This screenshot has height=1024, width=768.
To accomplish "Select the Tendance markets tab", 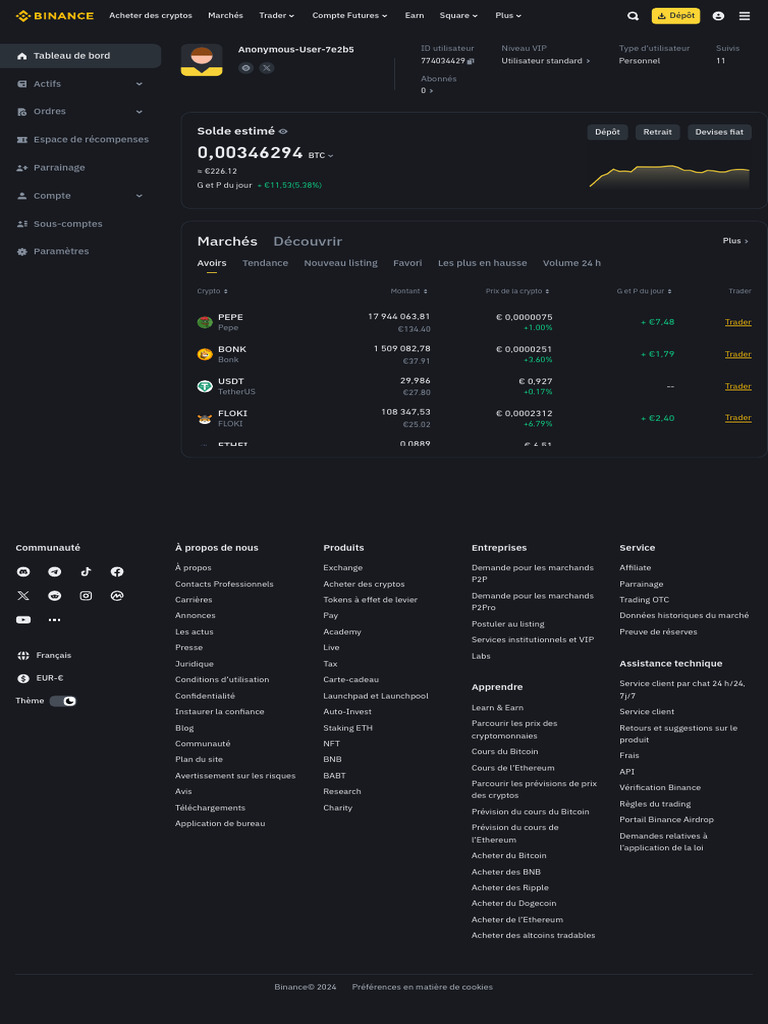I will click(265, 263).
